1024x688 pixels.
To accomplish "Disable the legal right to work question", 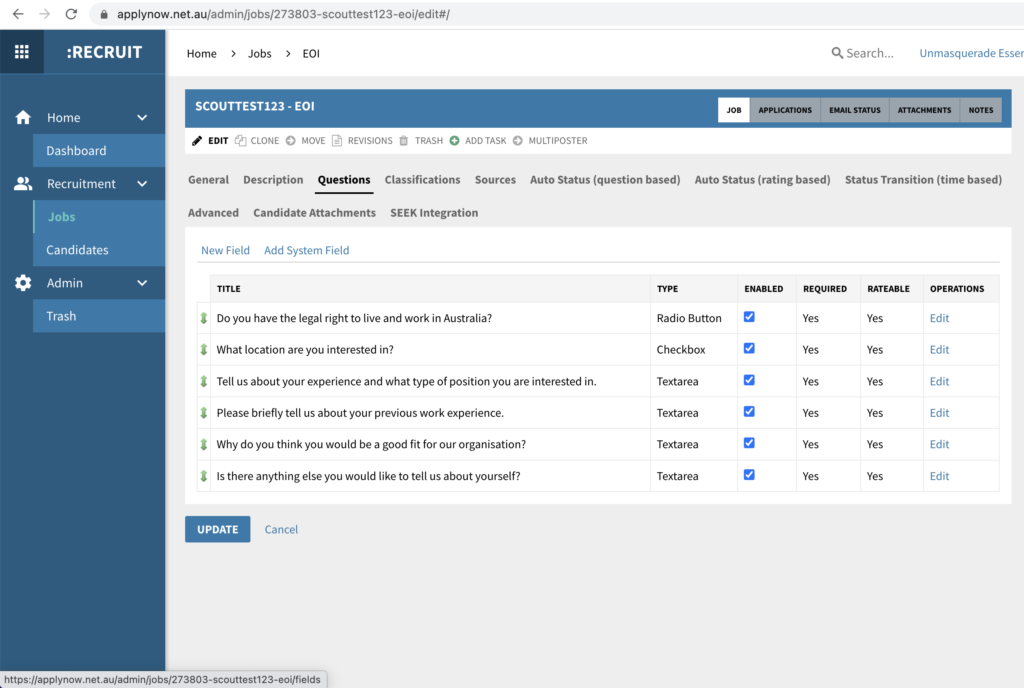I will point(749,317).
